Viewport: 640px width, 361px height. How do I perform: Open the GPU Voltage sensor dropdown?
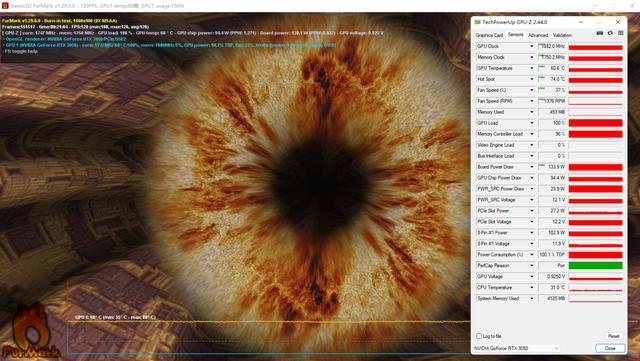[531, 277]
